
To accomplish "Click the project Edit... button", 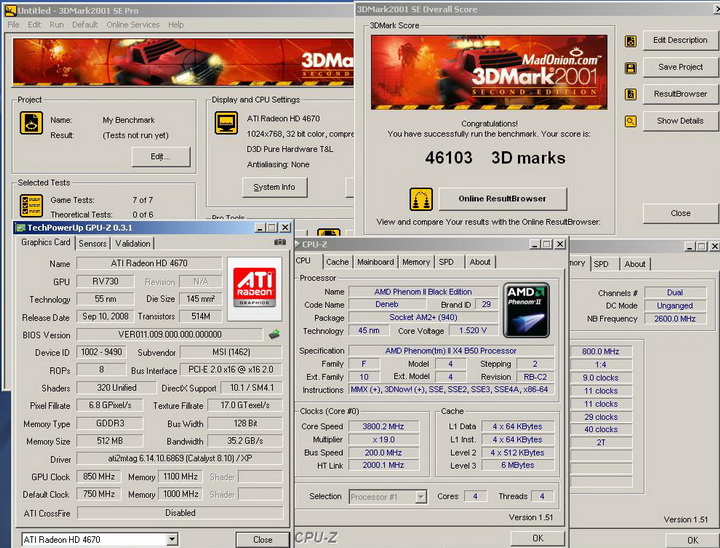I will point(161,157).
